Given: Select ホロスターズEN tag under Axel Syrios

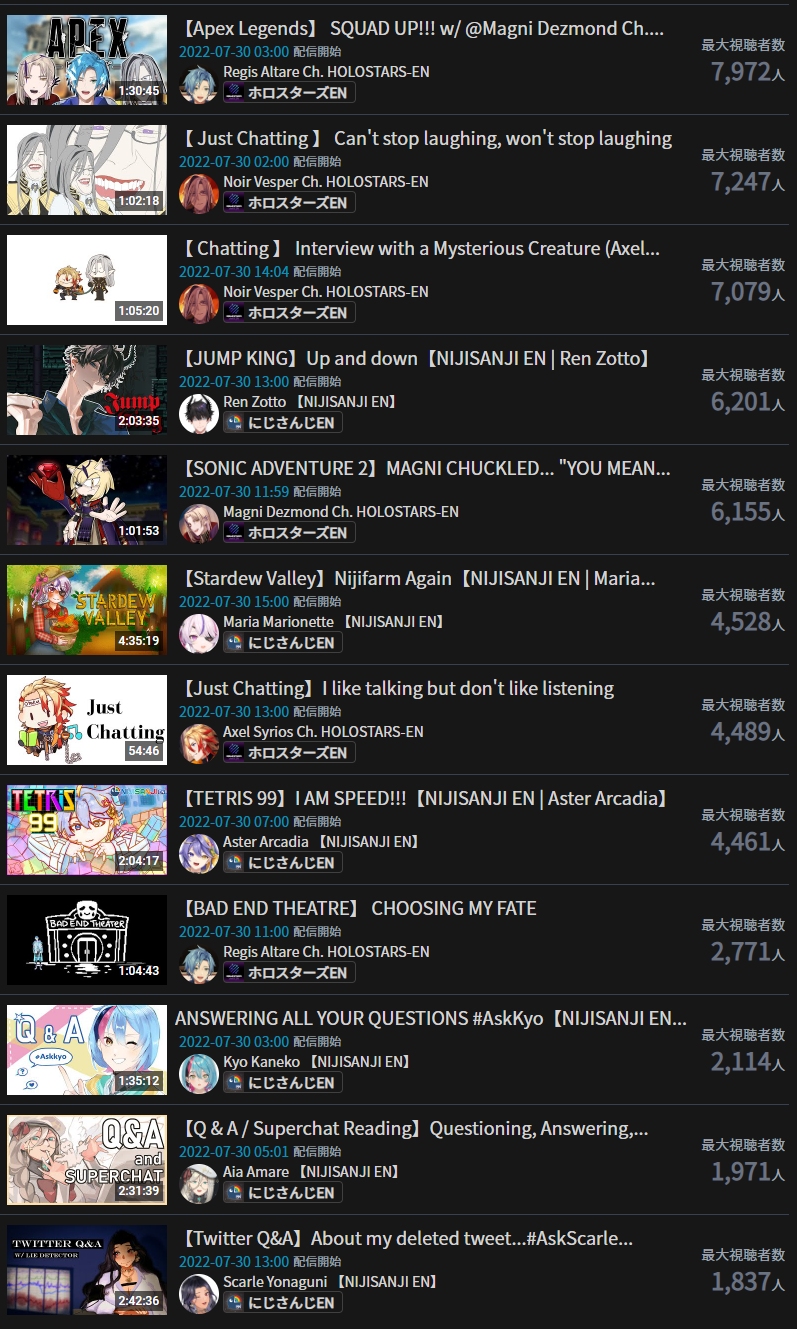Looking at the screenshot, I should (x=289, y=752).
